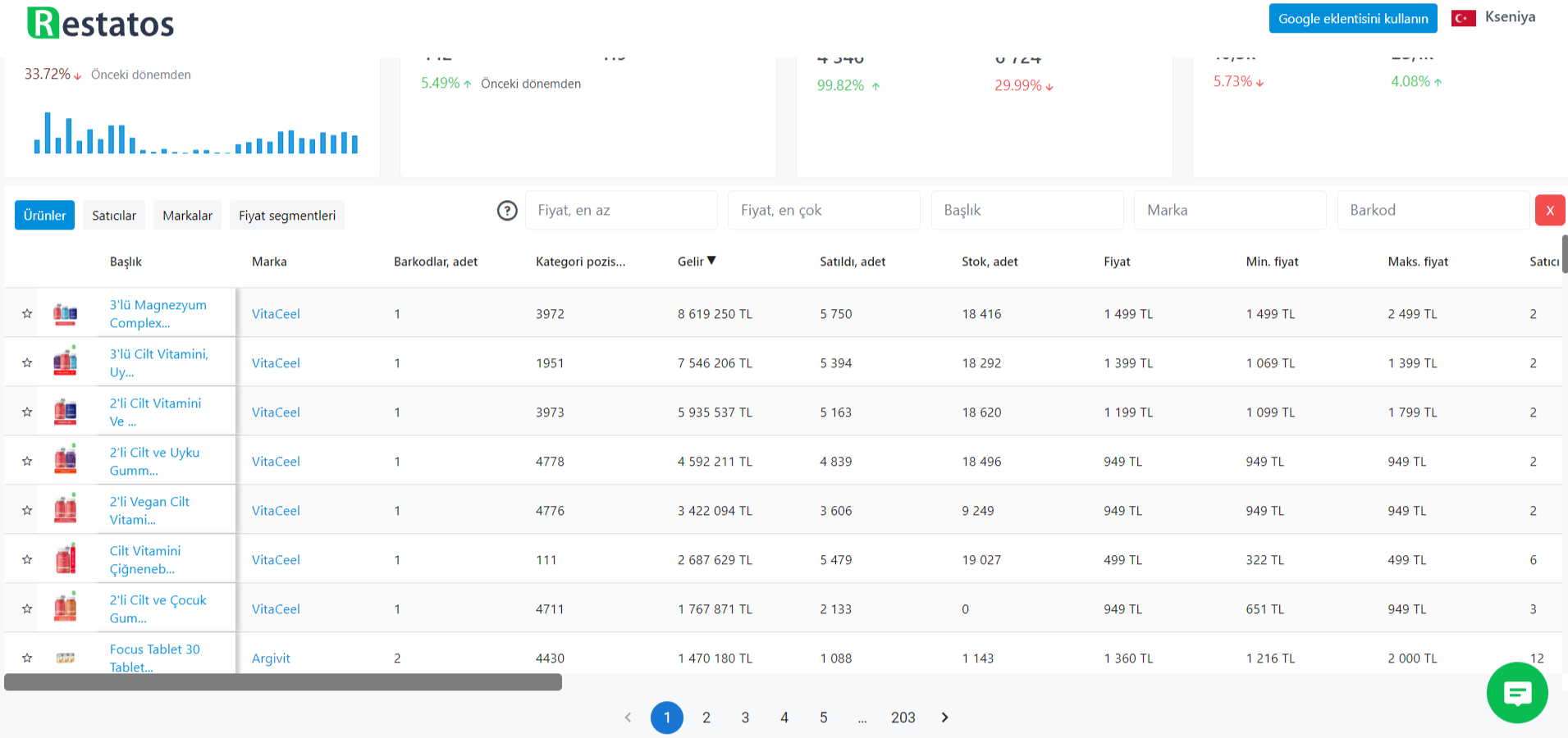This screenshot has width=1568, height=738.
Task: Select the Ürünler tab
Action: coord(45,216)
